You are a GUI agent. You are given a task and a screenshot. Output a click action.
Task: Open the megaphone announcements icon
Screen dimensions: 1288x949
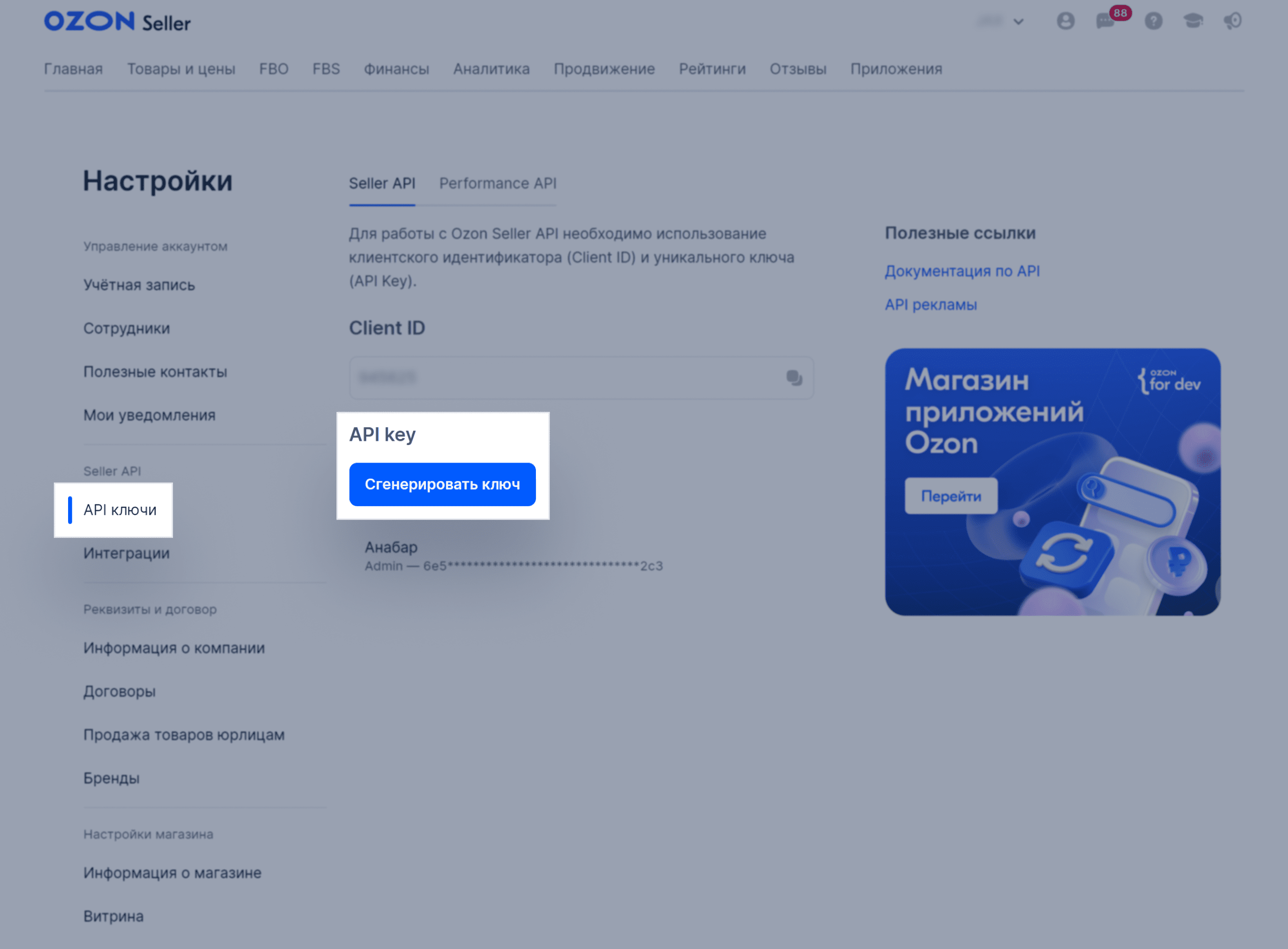(x=1233, y=21)
